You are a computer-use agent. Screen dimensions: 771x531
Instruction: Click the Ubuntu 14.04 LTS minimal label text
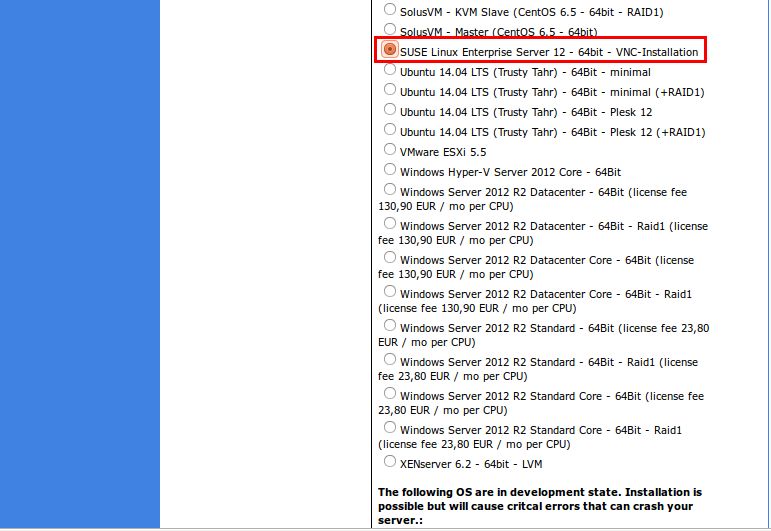(525, 72)
